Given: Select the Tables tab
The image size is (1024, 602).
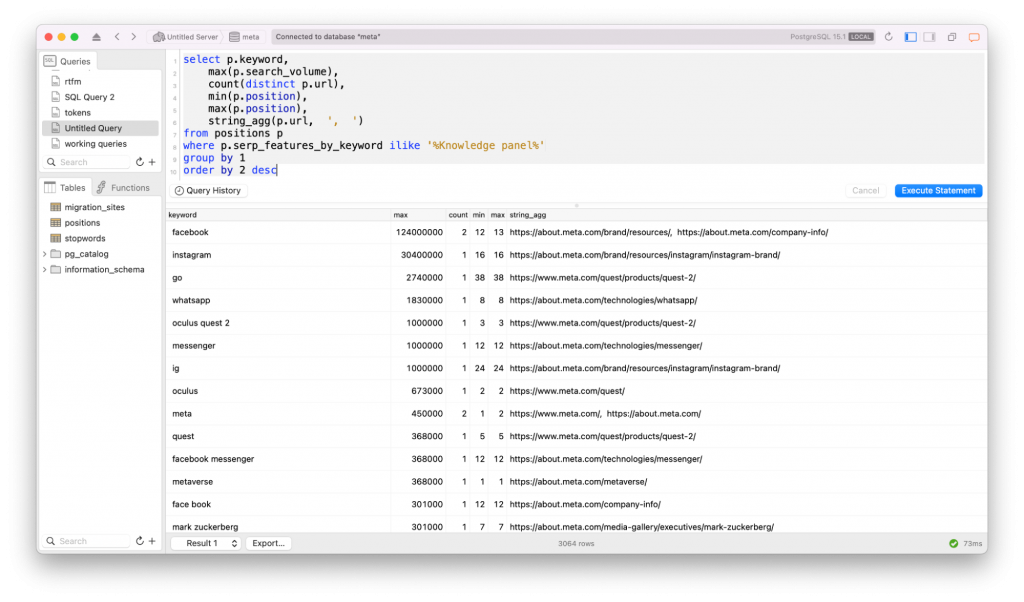Looking at the screenshot, I should [x=65, y=188].
